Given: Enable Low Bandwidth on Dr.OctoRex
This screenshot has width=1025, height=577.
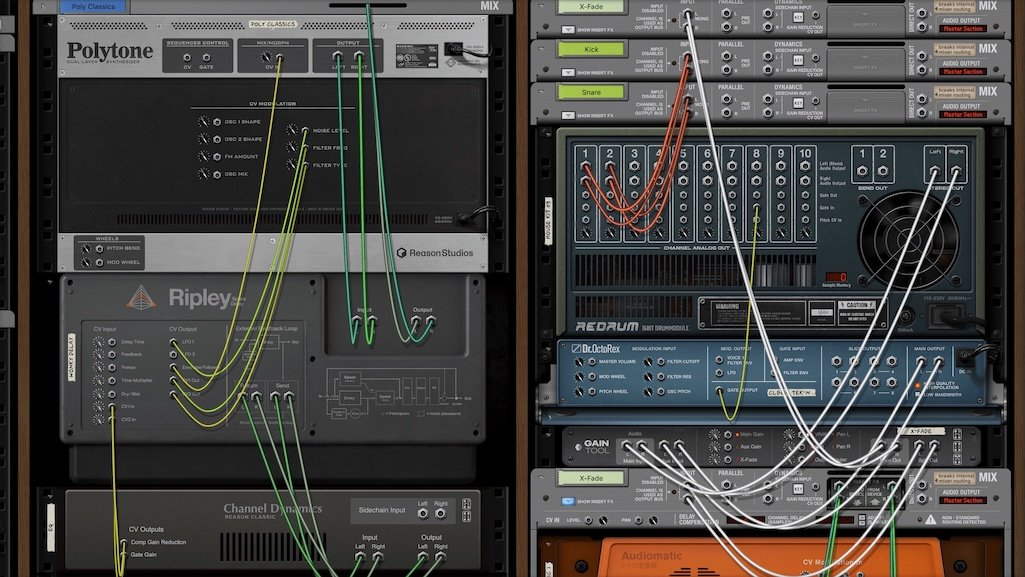Looking at the screenshot, I should click(x=917, y=395).
